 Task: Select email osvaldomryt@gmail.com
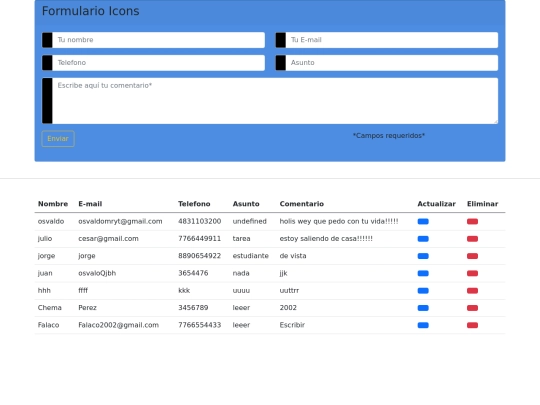120,221
